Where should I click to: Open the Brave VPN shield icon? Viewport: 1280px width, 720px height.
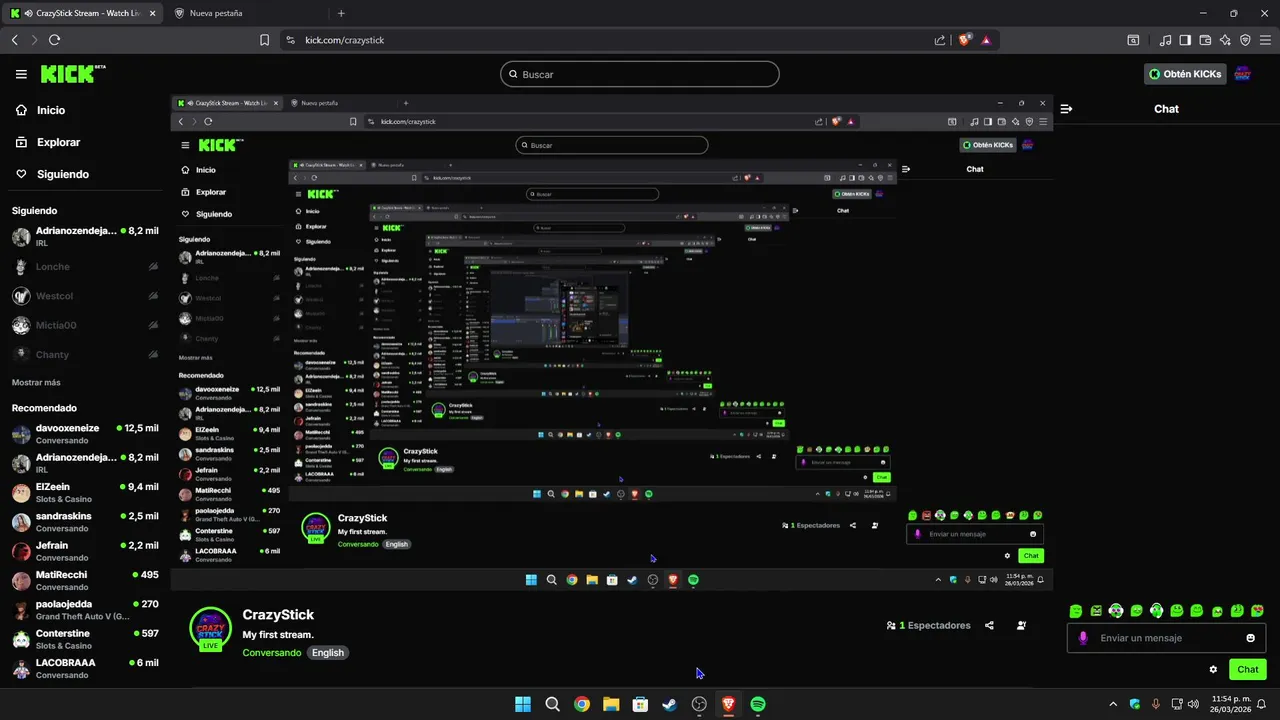point(1245,40)
